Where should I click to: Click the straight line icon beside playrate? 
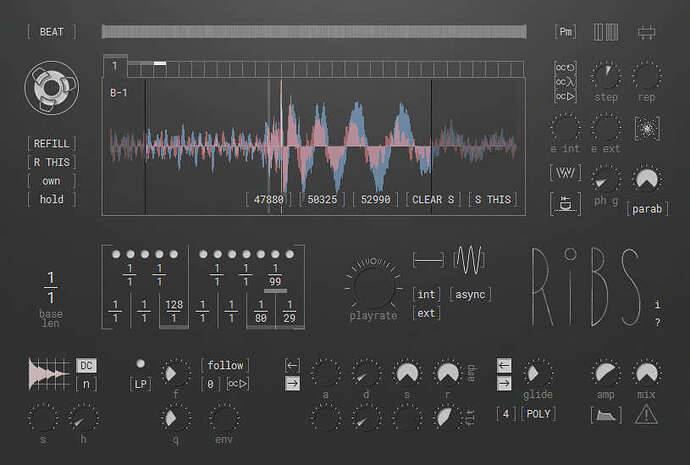pos(429,260)
